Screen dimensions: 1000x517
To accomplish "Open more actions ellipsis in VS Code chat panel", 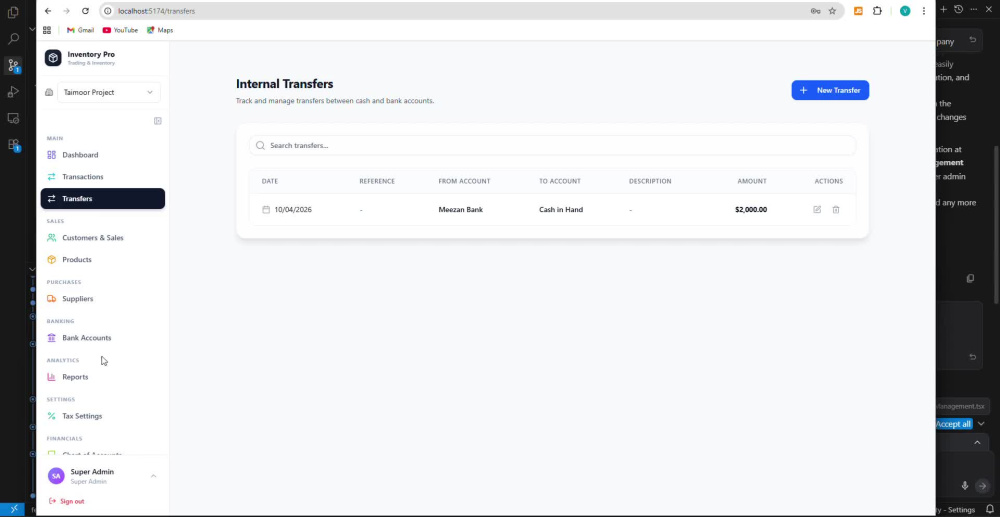I will tap(974, 9).
